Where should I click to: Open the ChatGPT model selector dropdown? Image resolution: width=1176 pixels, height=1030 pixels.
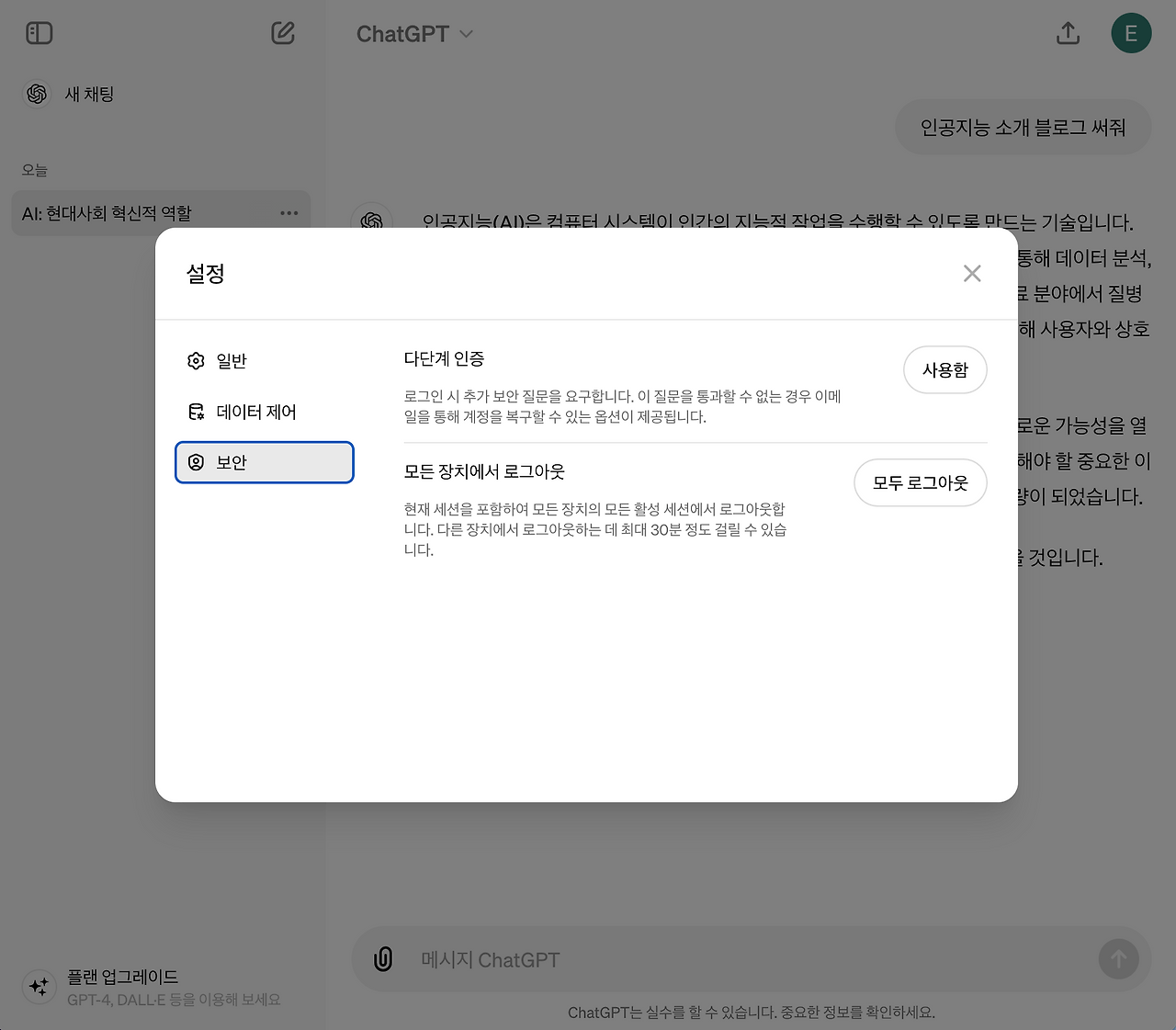click(x=414, y=34)
